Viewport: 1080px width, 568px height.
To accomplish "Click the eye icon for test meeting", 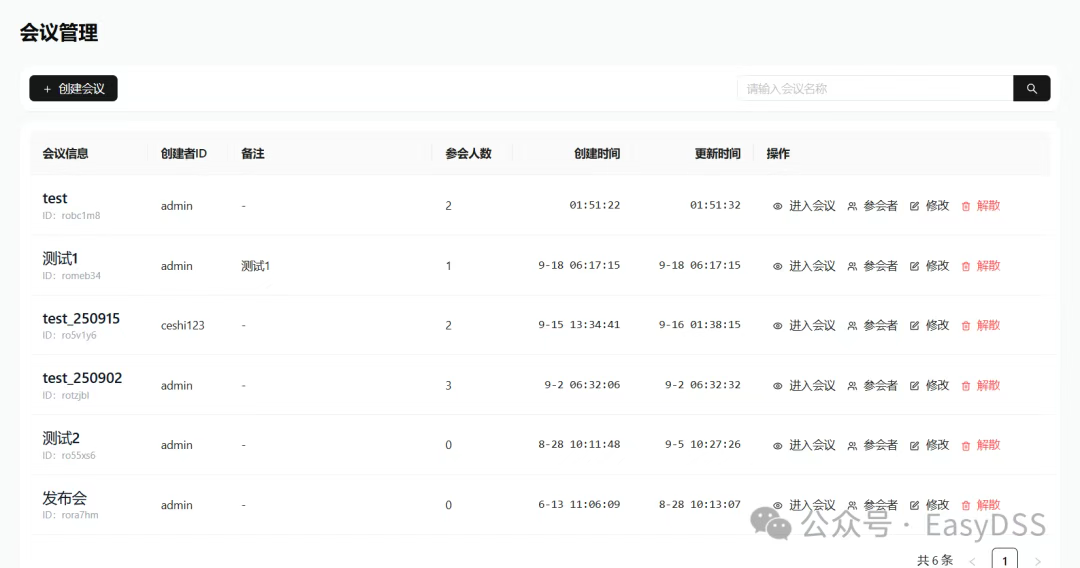I will point(777,206).
